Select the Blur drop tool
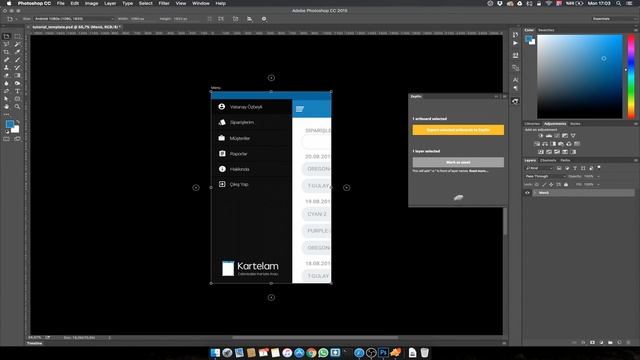 click(x=6, y=83)
